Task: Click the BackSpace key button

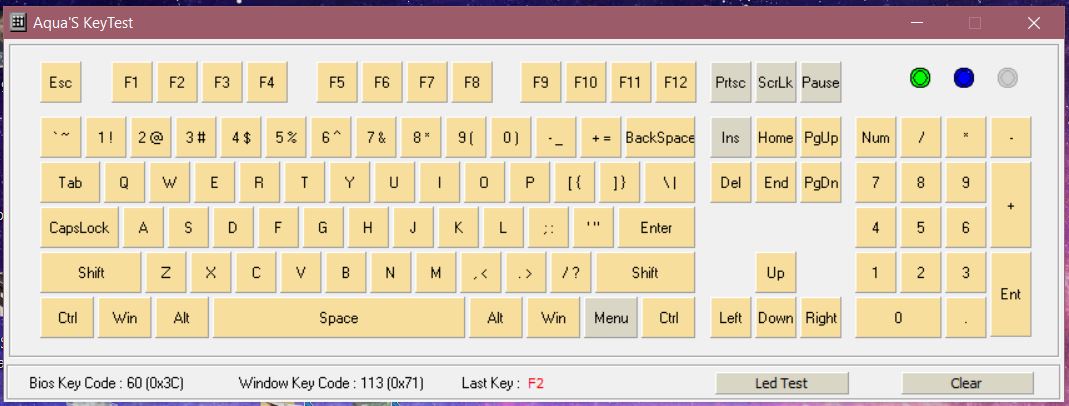Action: coord(660,137)
